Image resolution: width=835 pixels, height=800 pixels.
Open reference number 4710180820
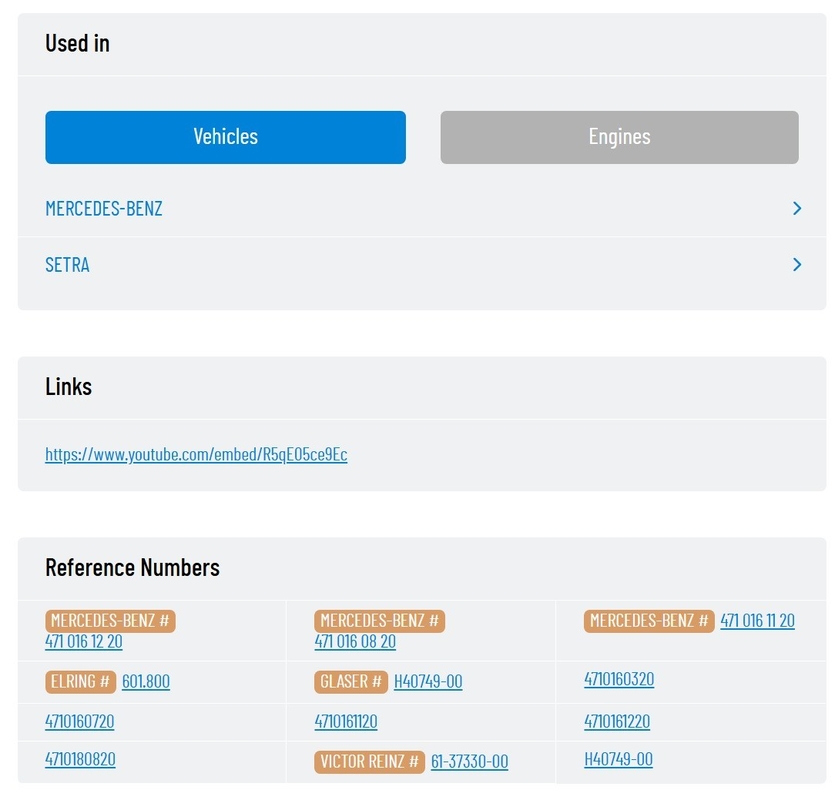tap(80, 759)
